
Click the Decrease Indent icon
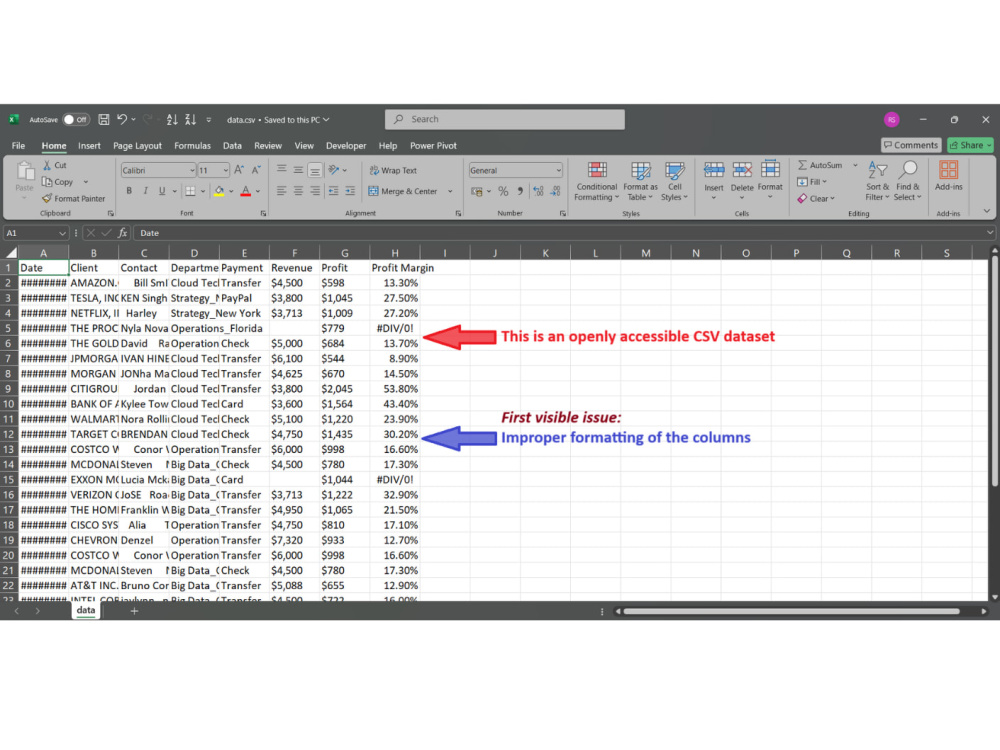(334, 191)
